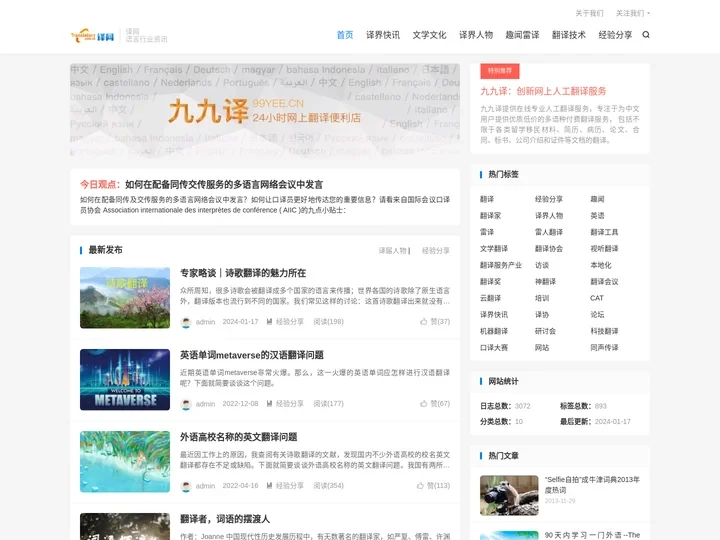Click the 诗歌翻译 landscape thumbnail
This screenshot has height=540, width=720.
[125, 298]
